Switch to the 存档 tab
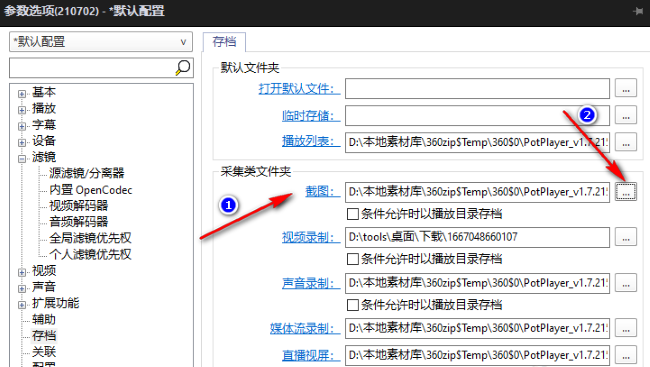 coord(224,42)
